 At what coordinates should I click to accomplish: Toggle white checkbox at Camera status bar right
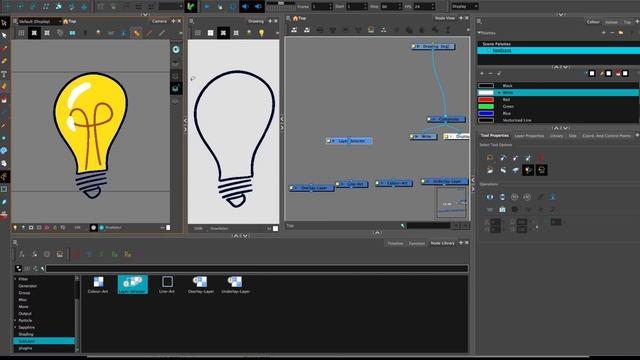click(168, 228)
